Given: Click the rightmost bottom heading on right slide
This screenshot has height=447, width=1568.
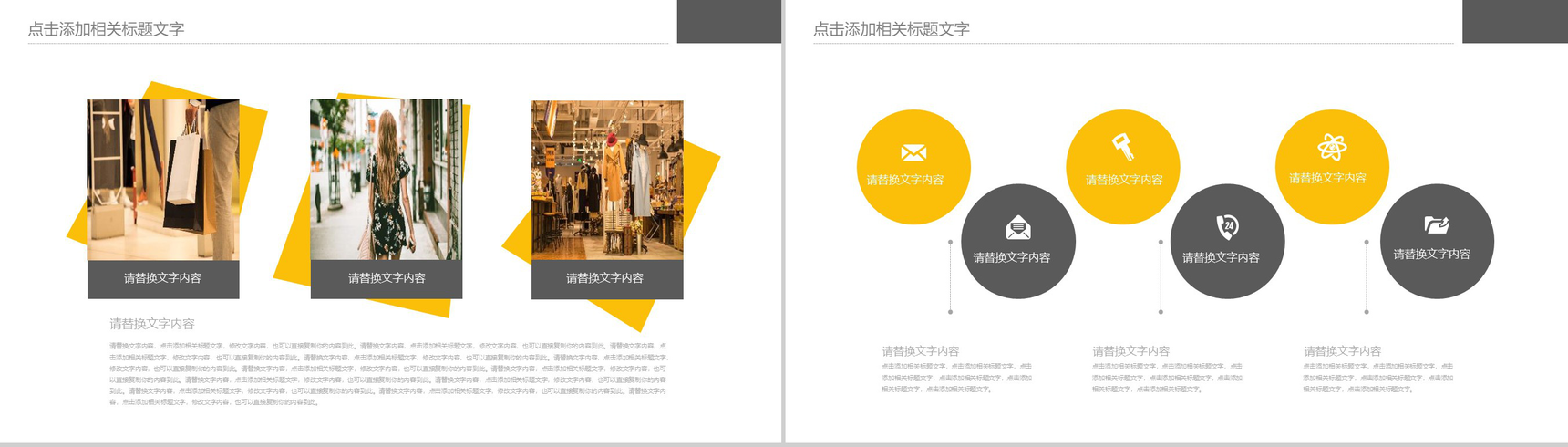Looking at the screenshot, I should (1343, 351).
